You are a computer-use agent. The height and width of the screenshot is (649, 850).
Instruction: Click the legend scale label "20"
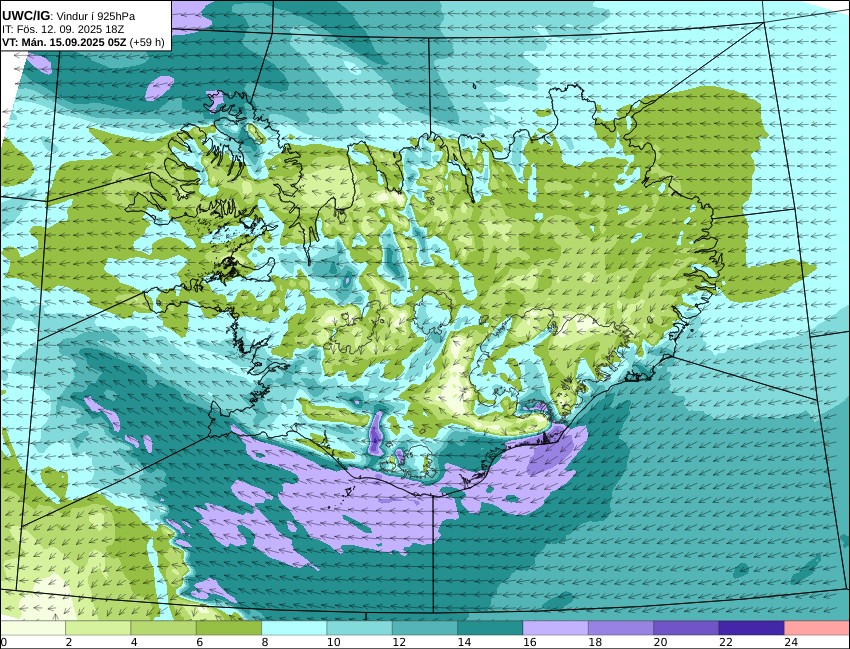660,642
